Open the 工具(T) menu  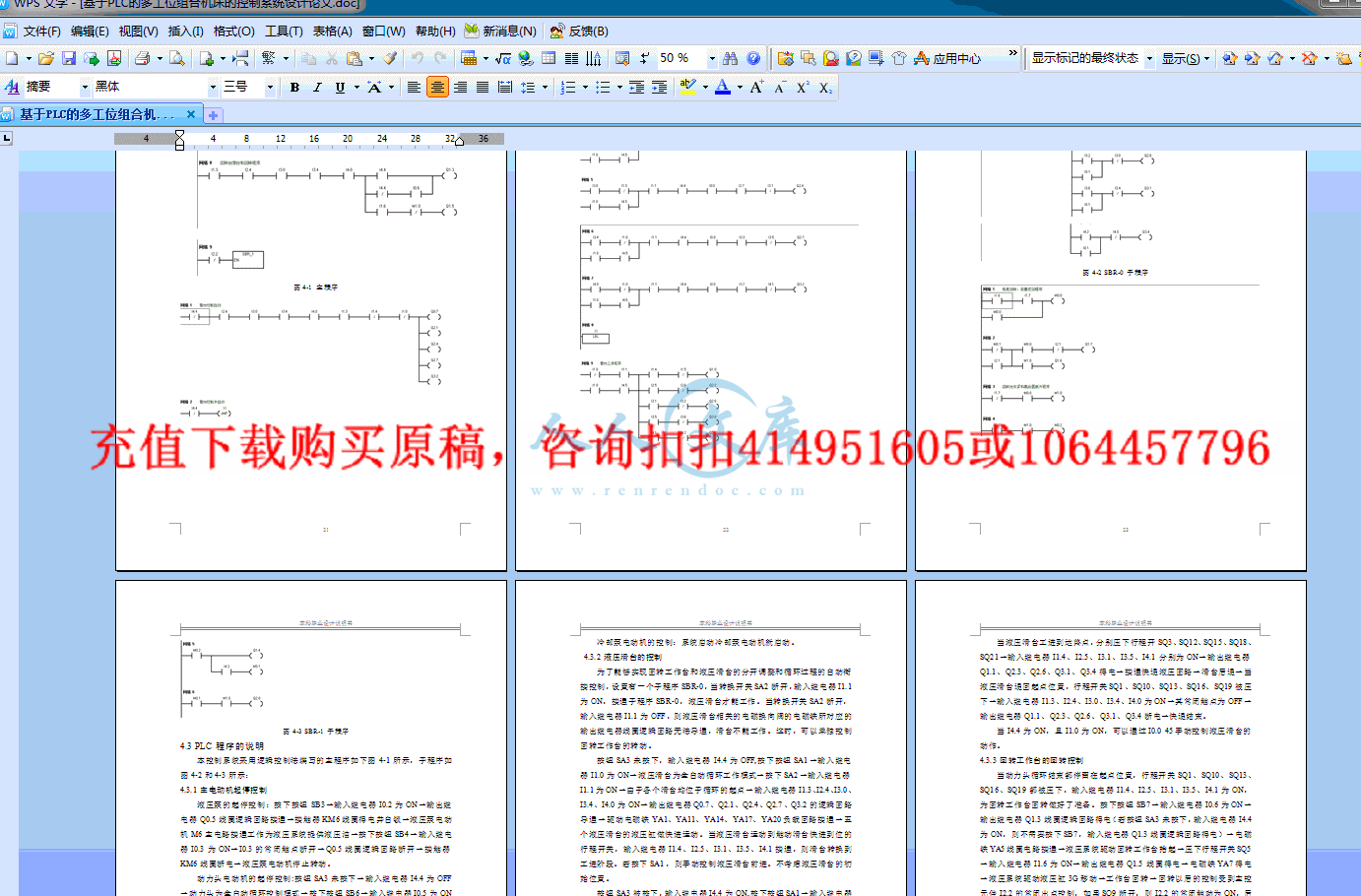[x=284, y=32]
